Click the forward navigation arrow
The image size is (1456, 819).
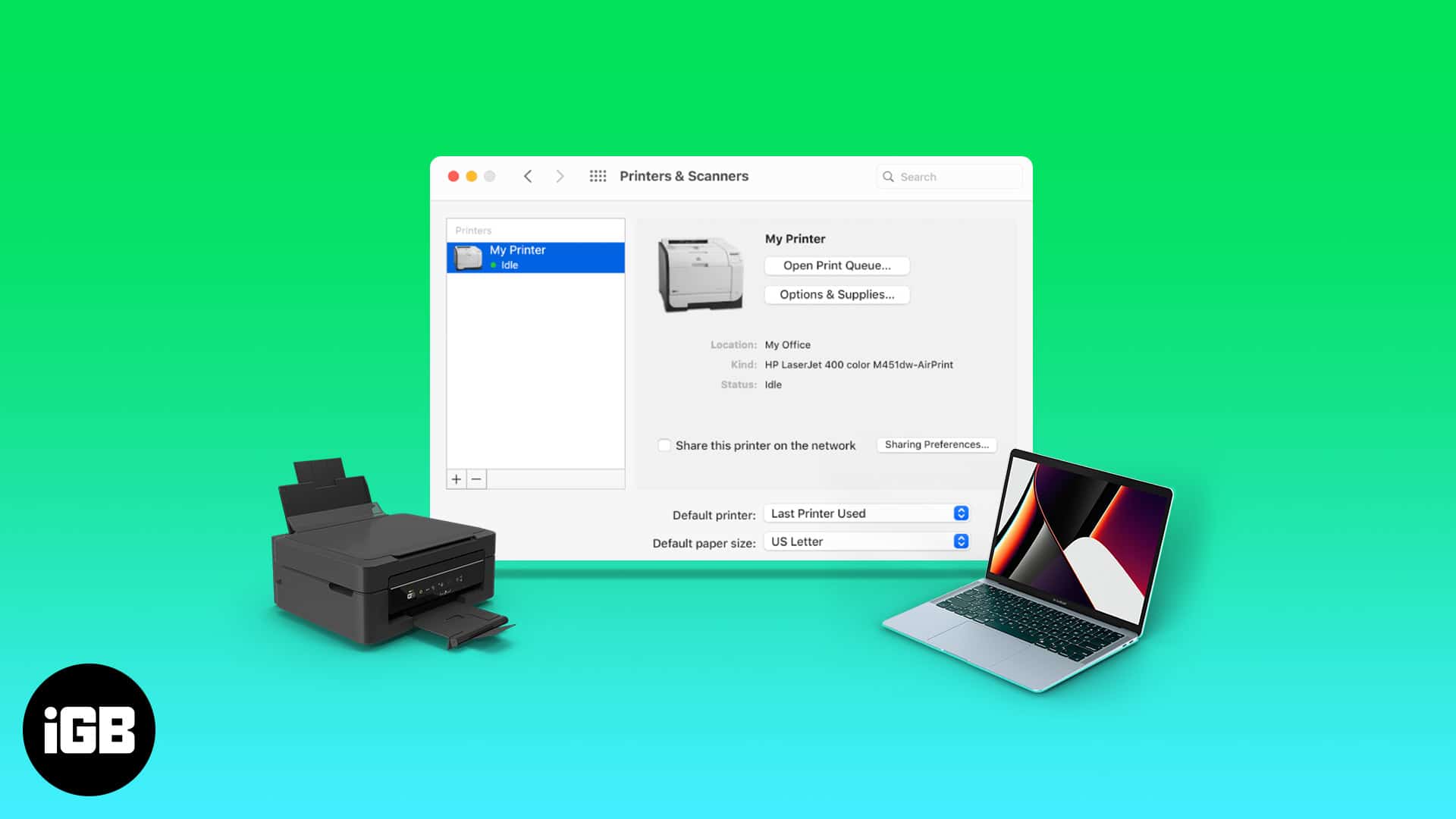pyautogui.click(x=559, y=176)
